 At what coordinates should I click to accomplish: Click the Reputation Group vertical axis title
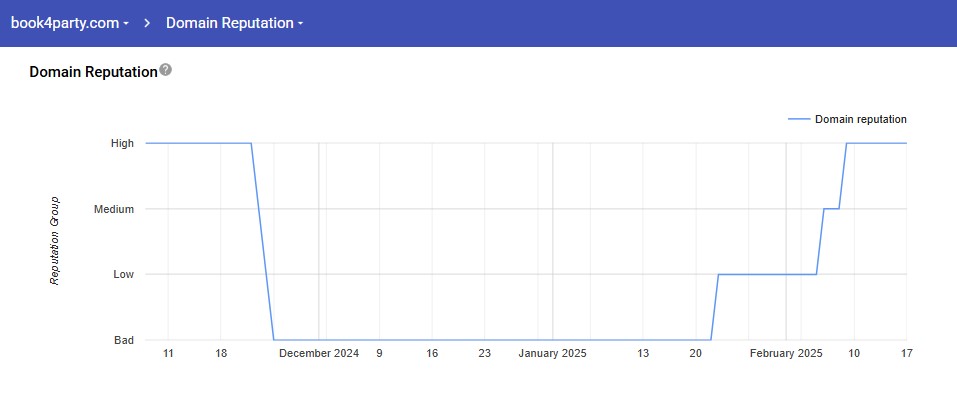pyautogui.click(x=55, y=240)
